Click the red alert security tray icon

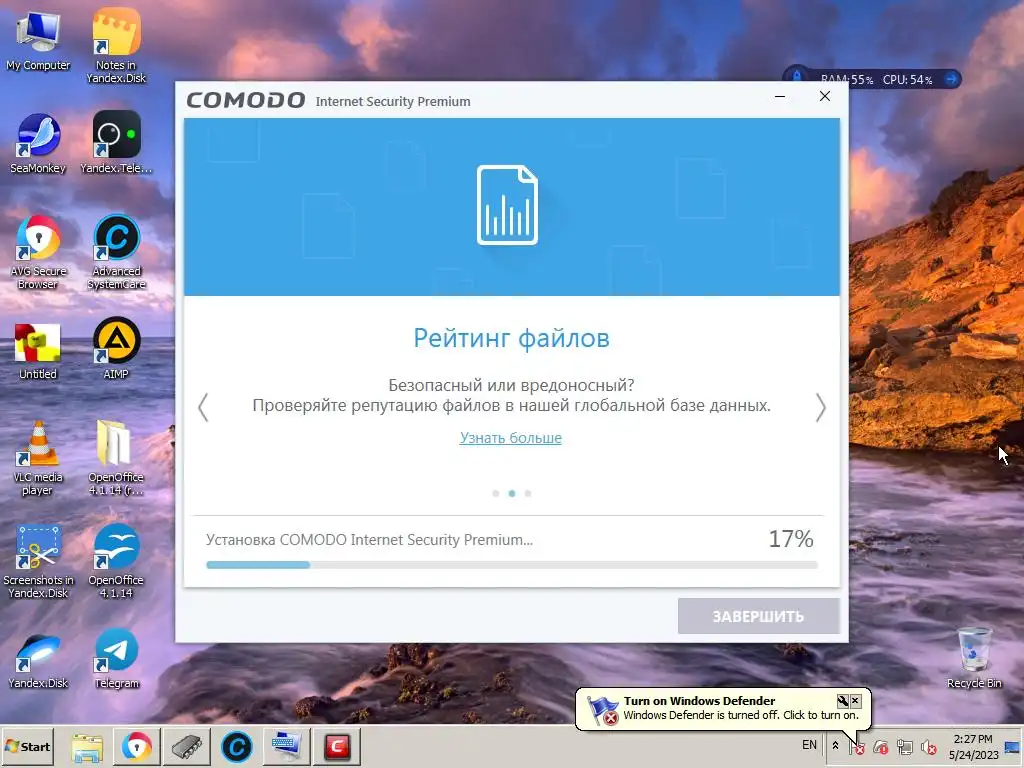point(880,746)
